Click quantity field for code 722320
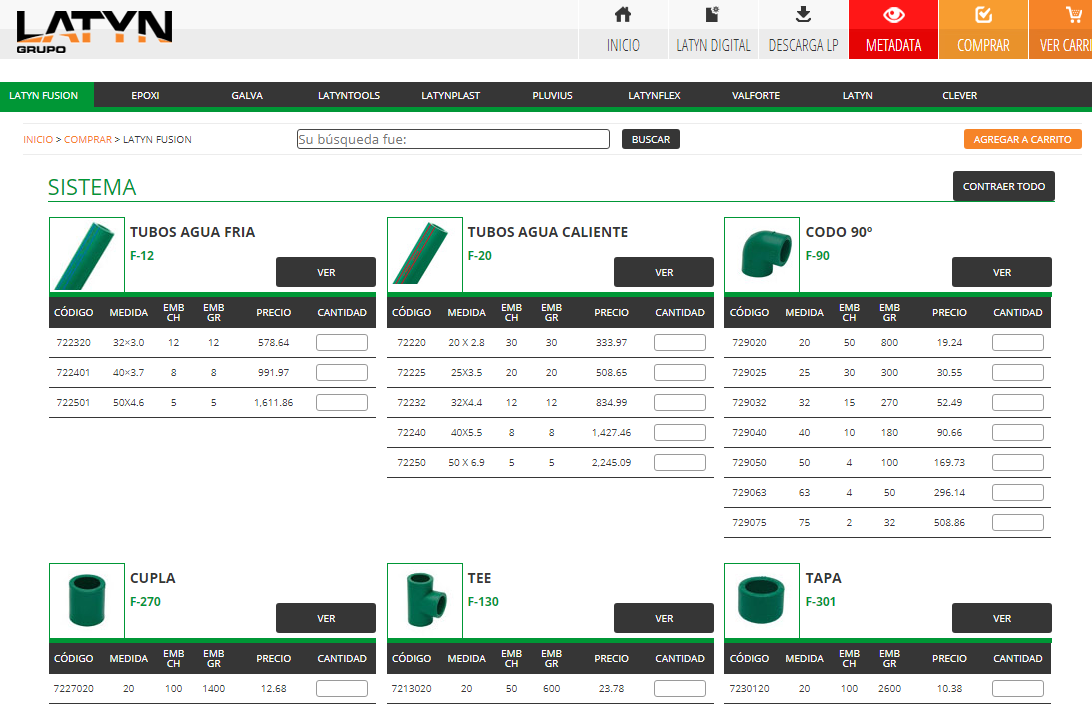This screenshot has width=1092, height=708. click(342, 343)
